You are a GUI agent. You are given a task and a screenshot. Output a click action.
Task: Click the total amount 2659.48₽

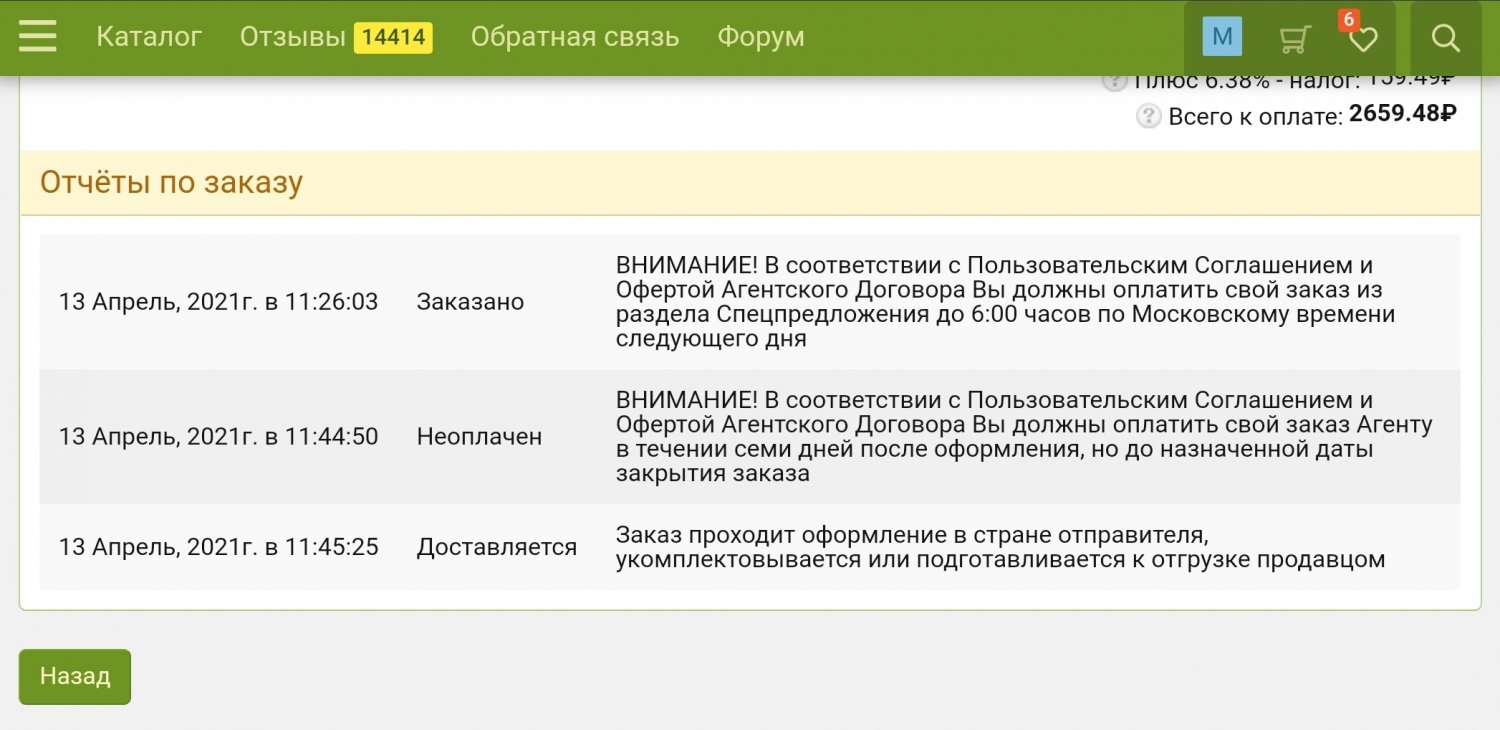(x=1402, y=114)
